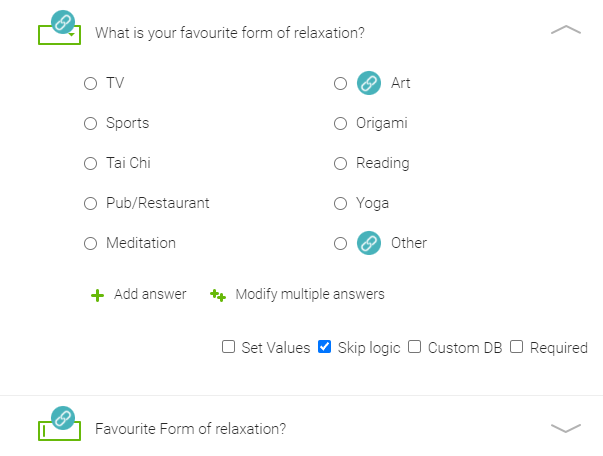The image size is (603, 456).
Task: Click the green dropdown question type icon
Action: tap(59, 35)
